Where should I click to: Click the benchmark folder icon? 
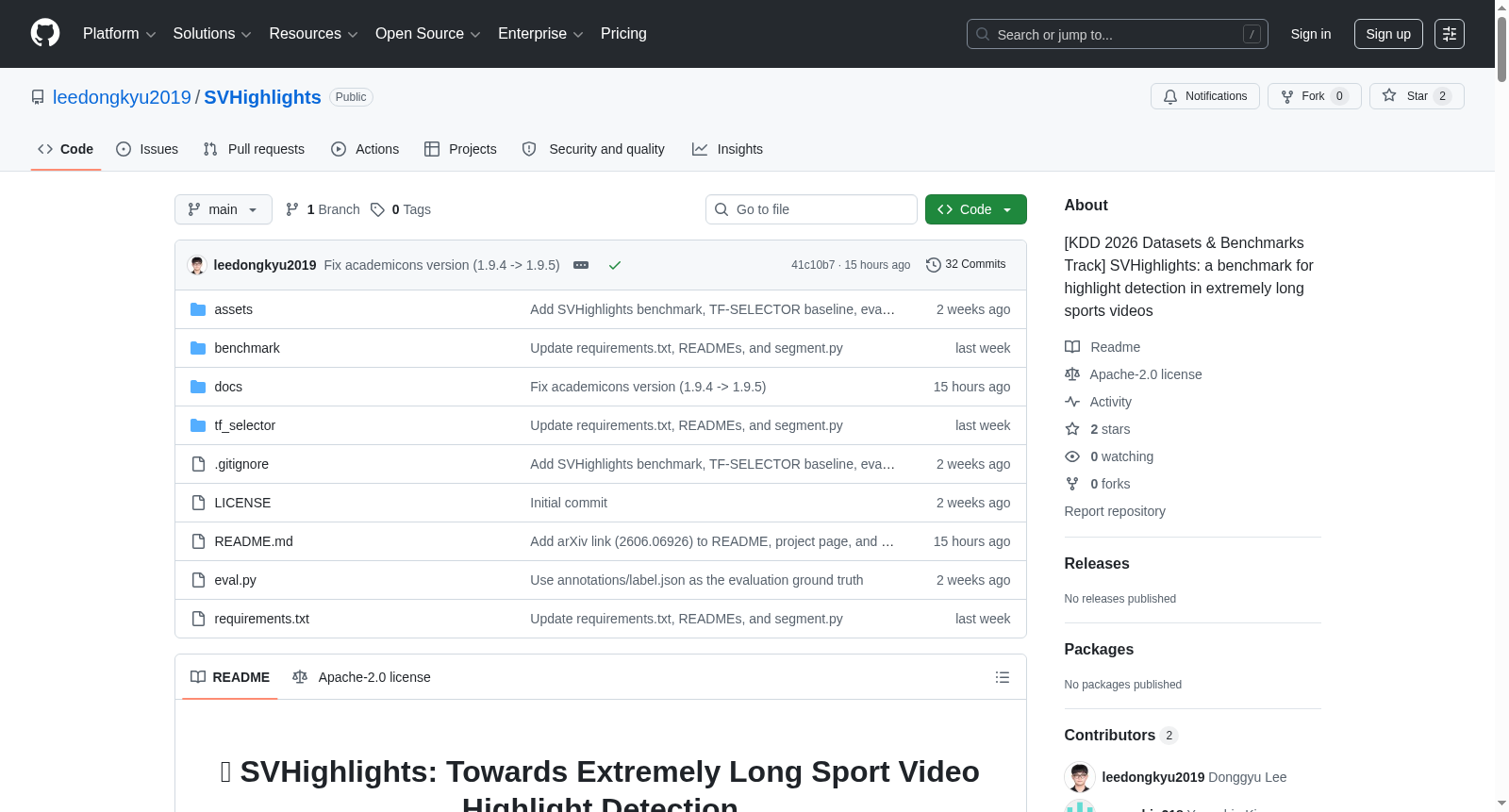[x=198, y=348]
